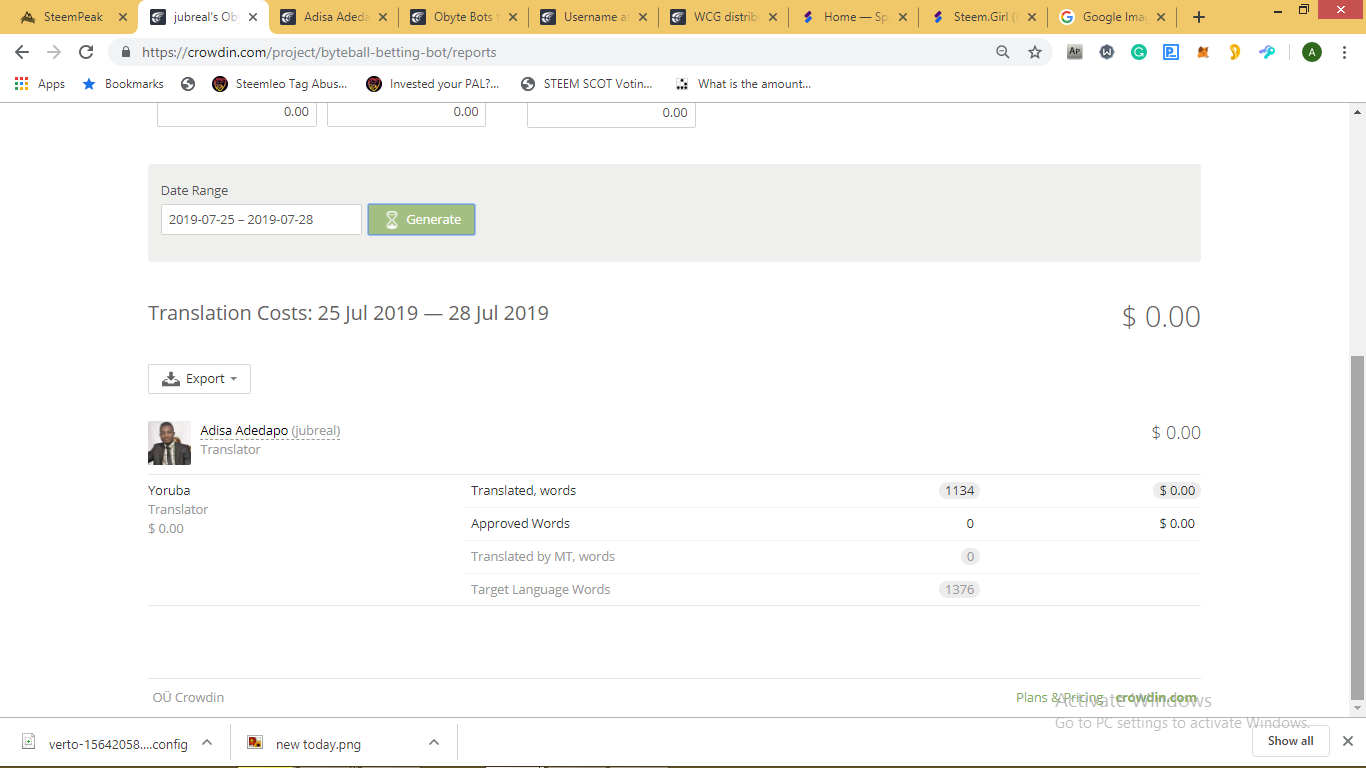Expand the Export dropdown
Screen dimensions: 1366x768
pyautogui.click(x=199, y=379)
